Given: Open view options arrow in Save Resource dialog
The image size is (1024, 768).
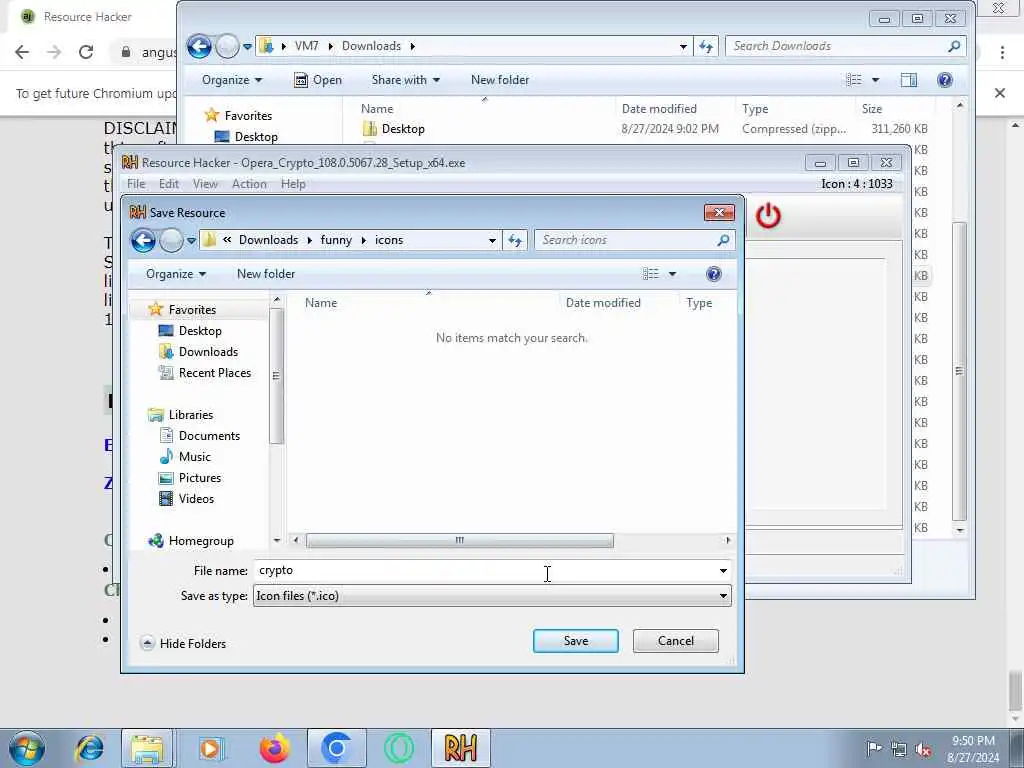Looking at the screenshot, I should 672,274.
